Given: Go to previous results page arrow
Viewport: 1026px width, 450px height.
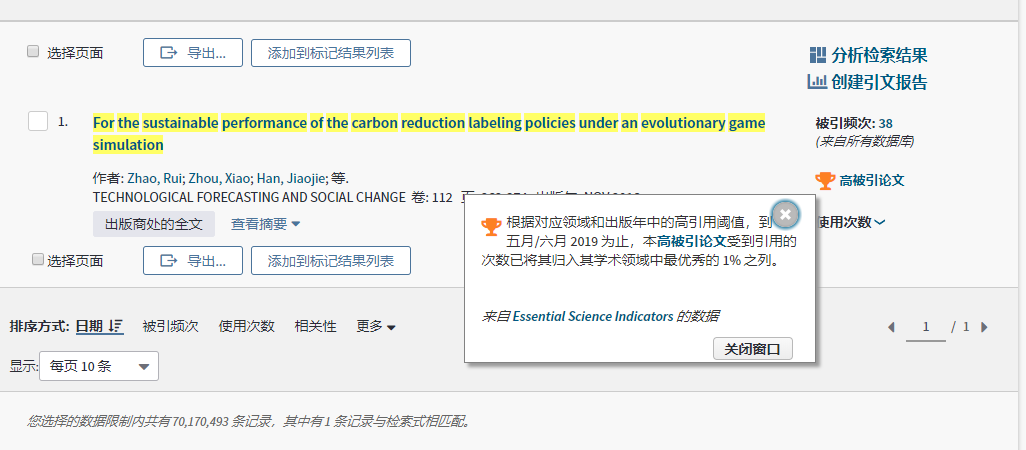Looking at the screenshot, I should pyautogui.click(x=892, y=327).
